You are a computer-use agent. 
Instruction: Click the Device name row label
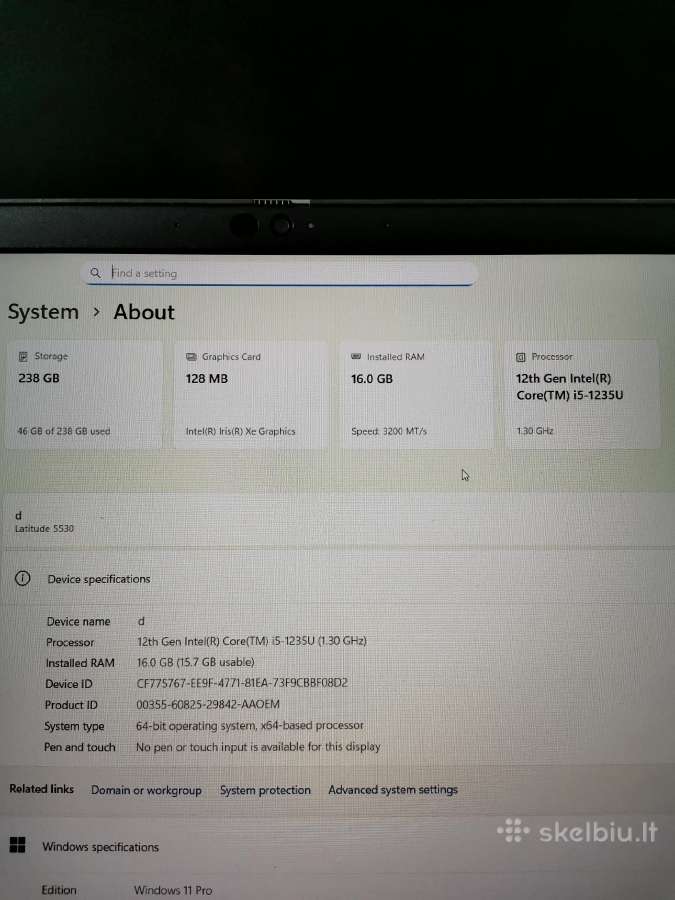coord(78,622)
